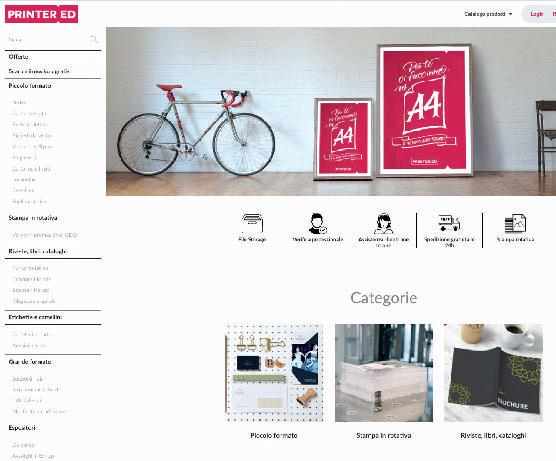Open the Catalogo prodotti dropdown
Viewport: 556px width, 461px height.
tap(488, 14)
